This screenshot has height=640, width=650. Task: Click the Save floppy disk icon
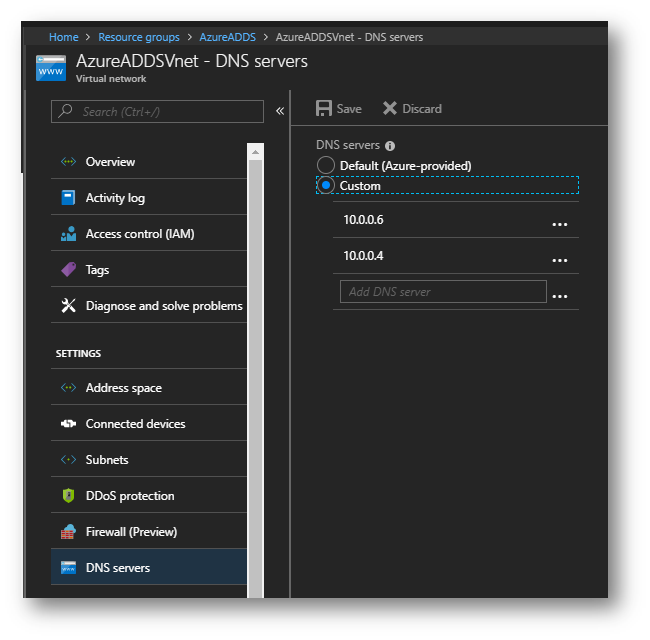tap(324, 109)
